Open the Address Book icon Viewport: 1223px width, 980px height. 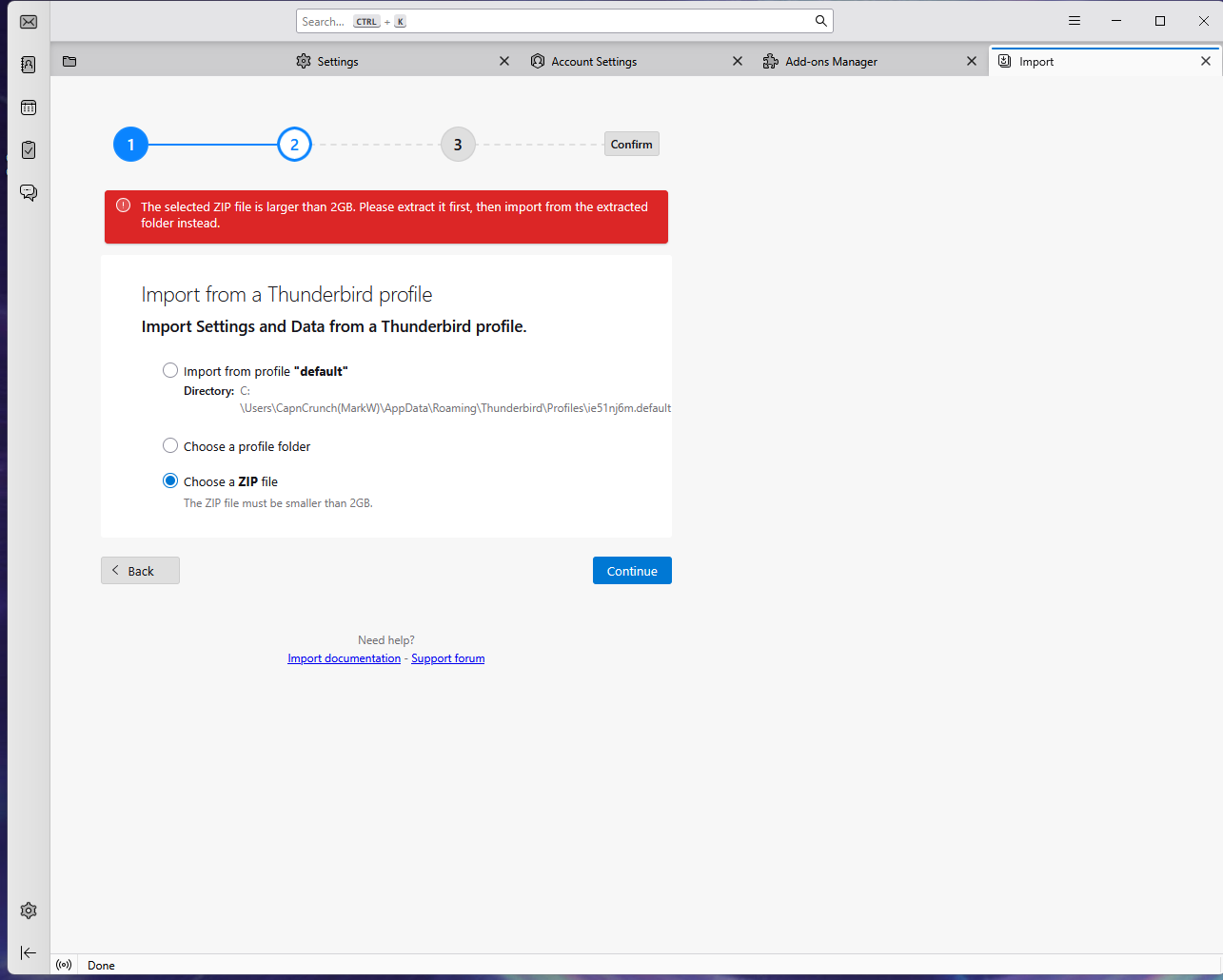coord(29,65)
